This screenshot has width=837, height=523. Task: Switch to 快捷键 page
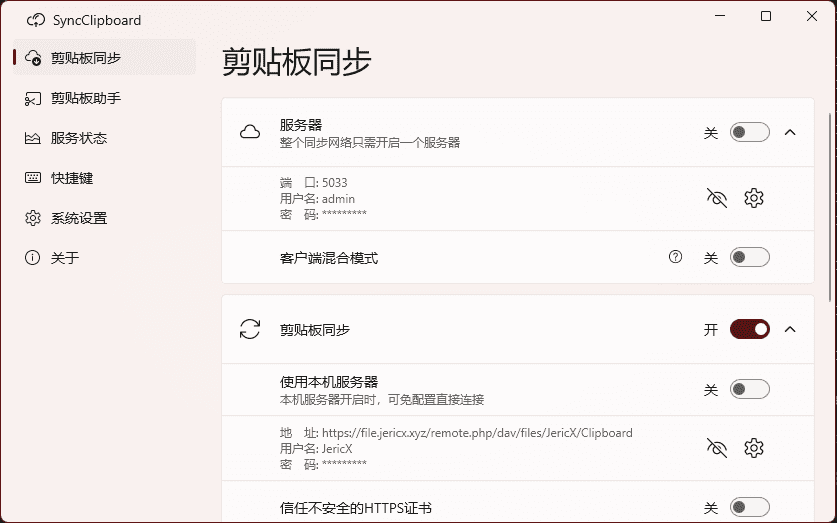click(x=105, y=178)
